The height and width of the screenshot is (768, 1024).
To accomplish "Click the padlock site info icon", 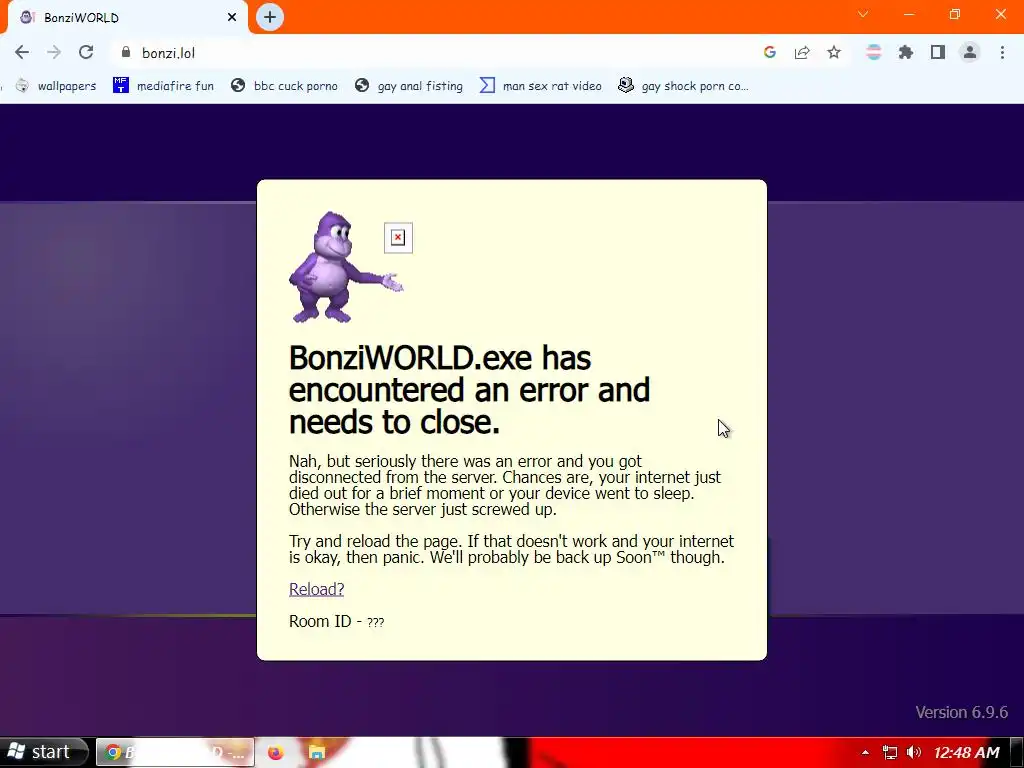I will (x=126, y=52).
